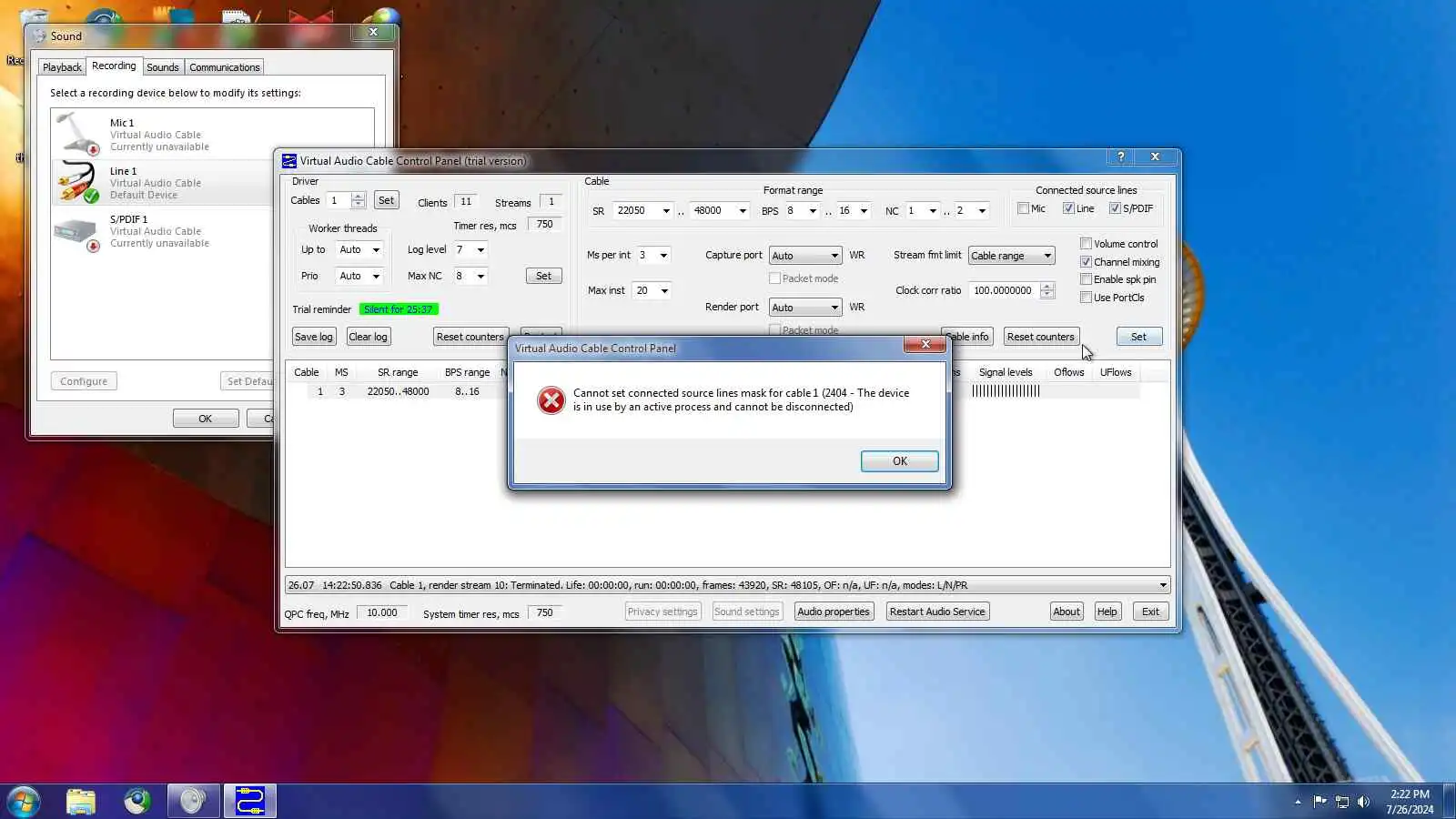Image resolution: width=1456 pixels, height=819 pixels.
Task: Click the Clock corr ratio input field
Action: pos(1005,290)
